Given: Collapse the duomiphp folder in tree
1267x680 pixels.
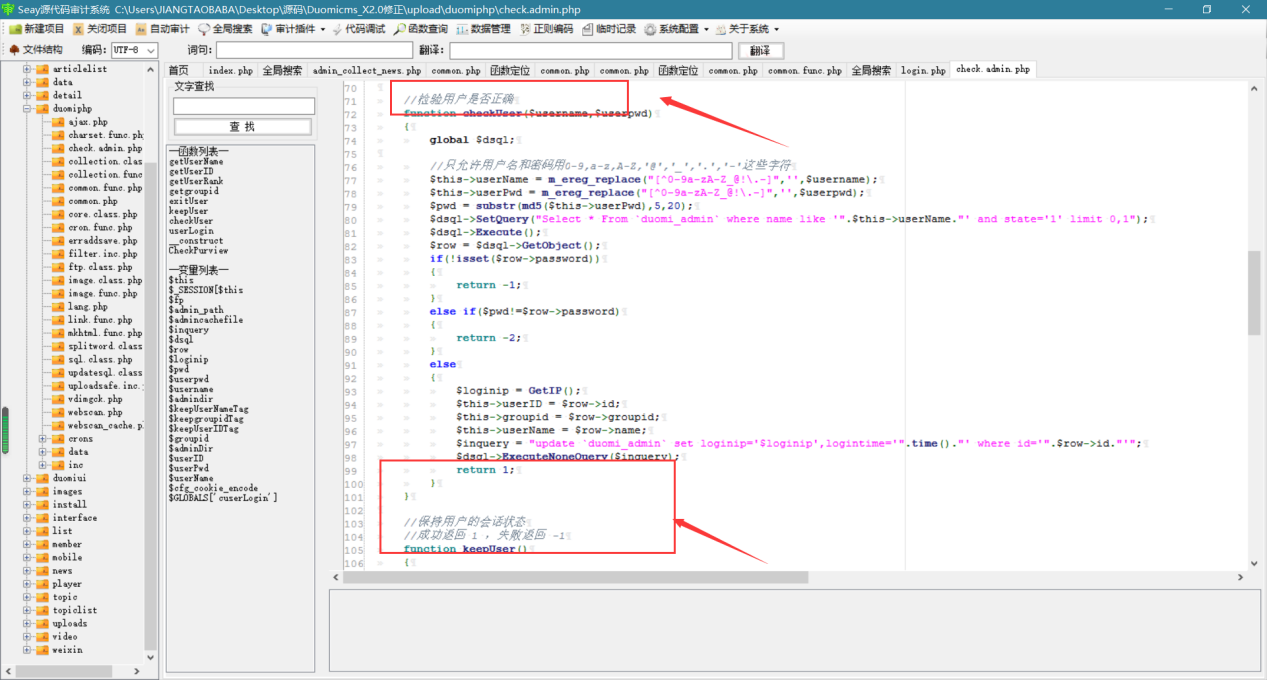Looking at the screenshot, I should click(x=28, y=108).
